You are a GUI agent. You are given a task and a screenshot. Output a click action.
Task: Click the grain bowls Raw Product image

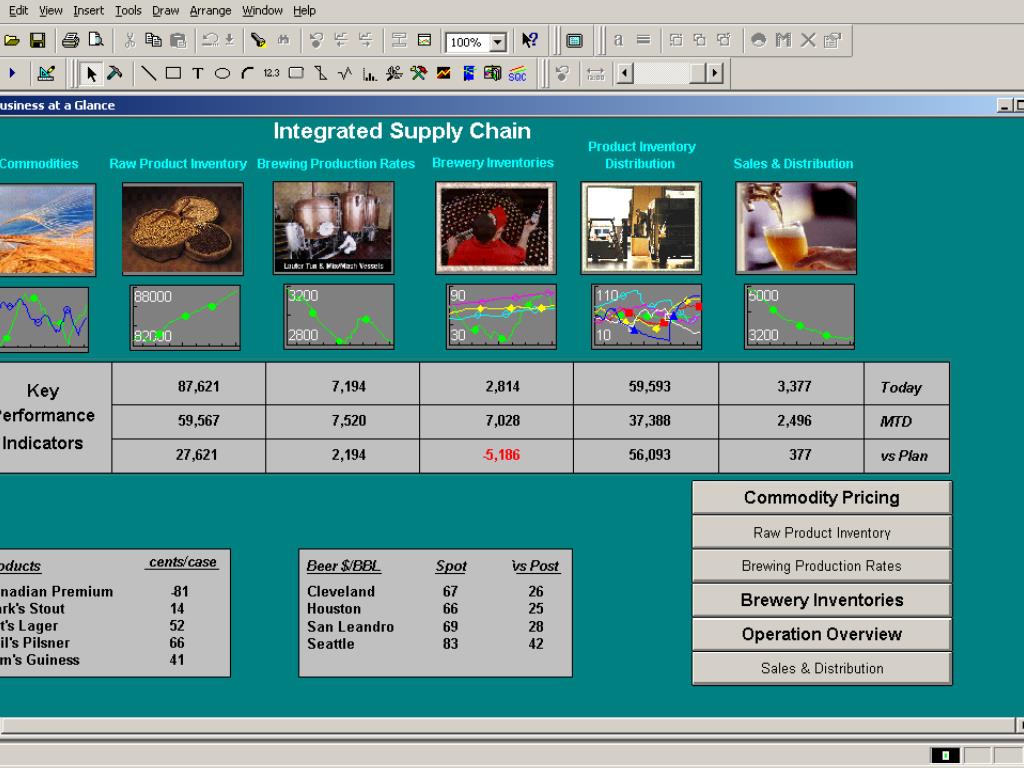[182, 229]
